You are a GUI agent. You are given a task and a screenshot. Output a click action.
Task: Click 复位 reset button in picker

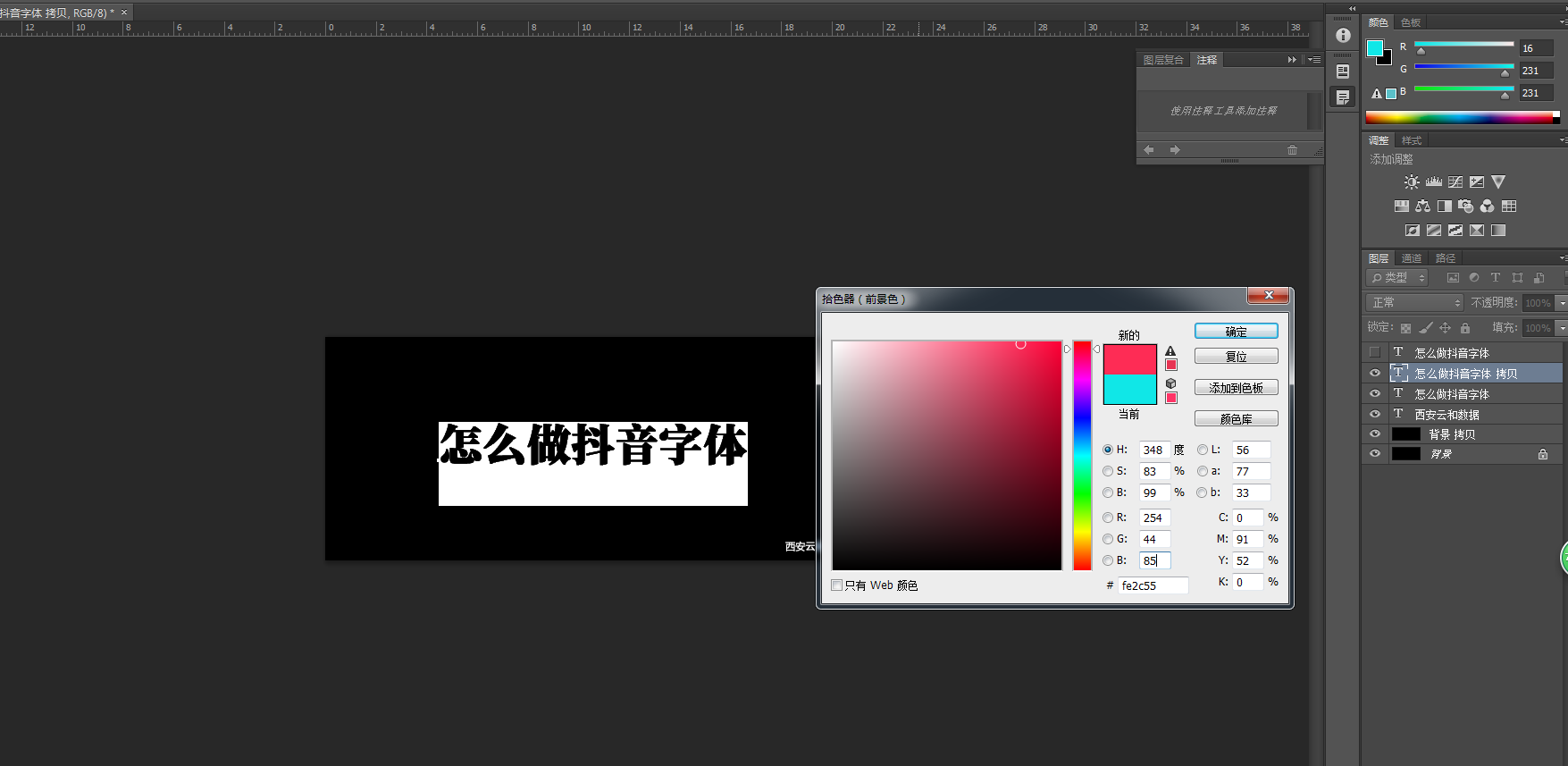(1237, 357)
